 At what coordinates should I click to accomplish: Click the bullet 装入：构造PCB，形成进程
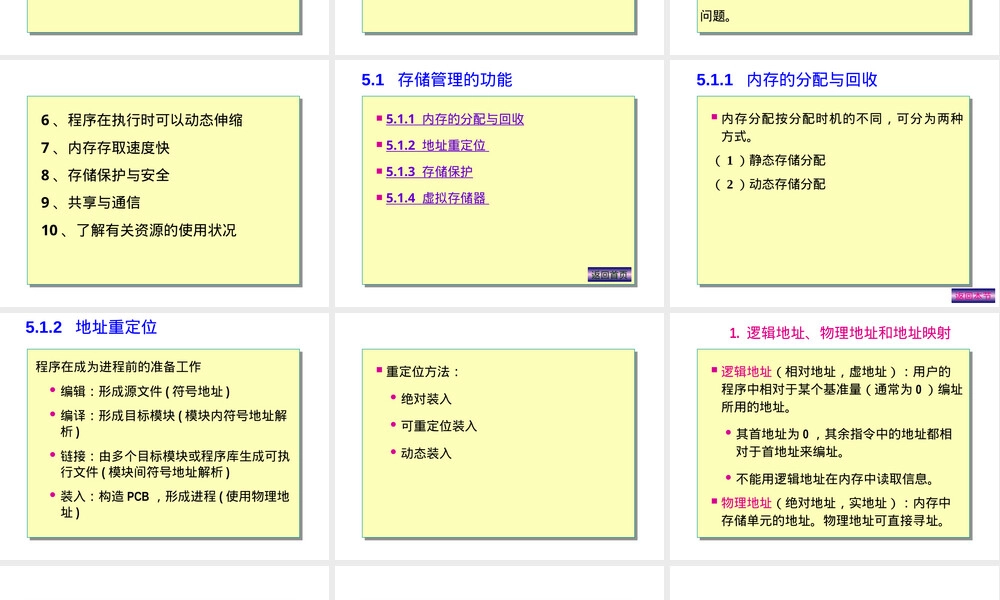175,504
